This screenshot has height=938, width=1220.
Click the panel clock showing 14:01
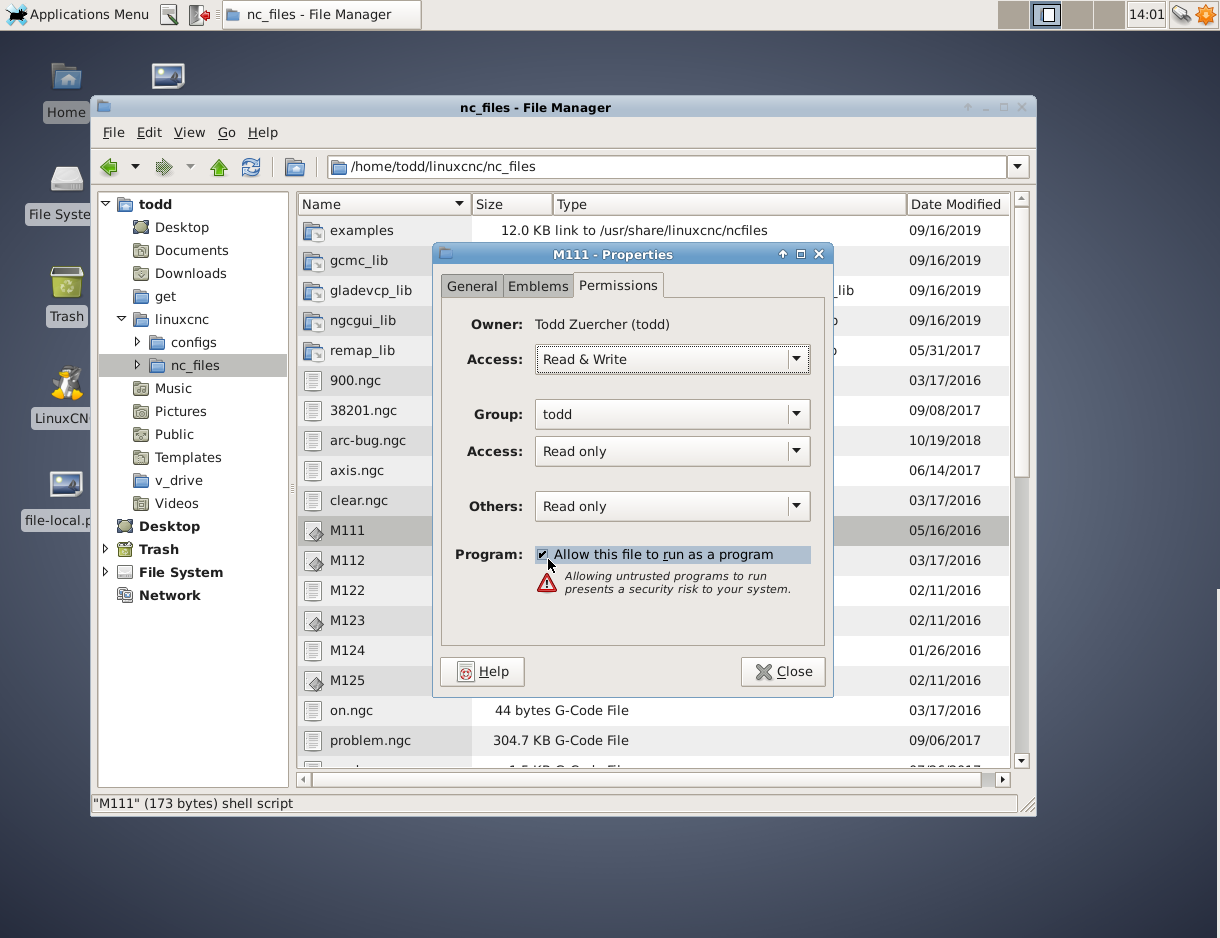tap(1146, 14)
